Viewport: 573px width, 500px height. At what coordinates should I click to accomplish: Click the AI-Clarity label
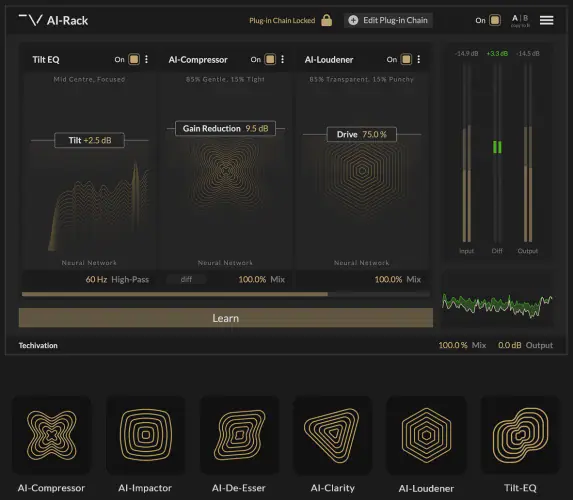[x=333, y=488]
